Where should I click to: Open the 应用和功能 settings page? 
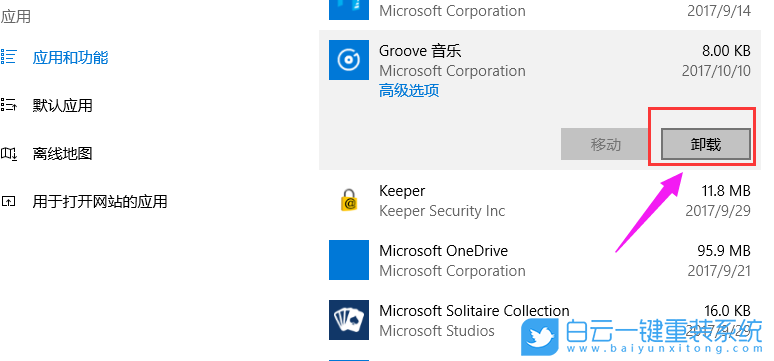[70, 58]
